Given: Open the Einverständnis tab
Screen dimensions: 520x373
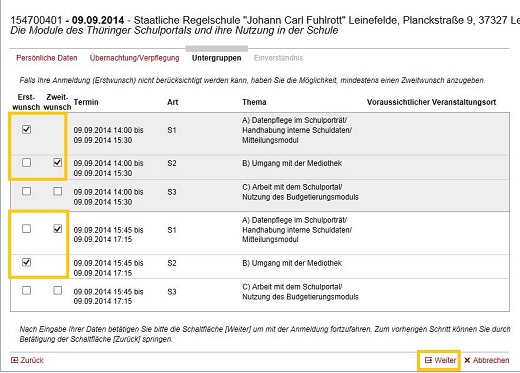Looking at the screenshot, I should click(278, 58).
